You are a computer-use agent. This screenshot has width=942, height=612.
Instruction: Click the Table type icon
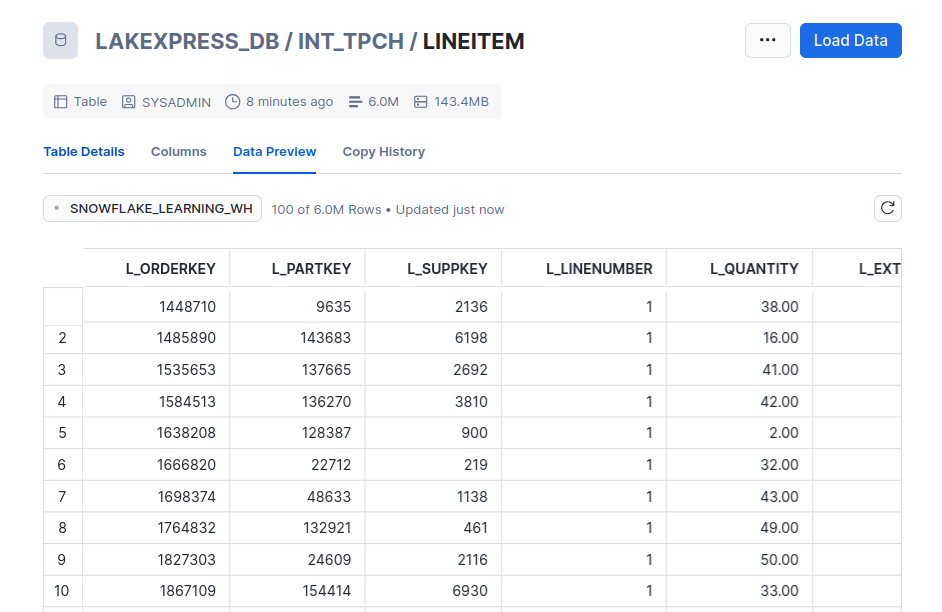59,101
